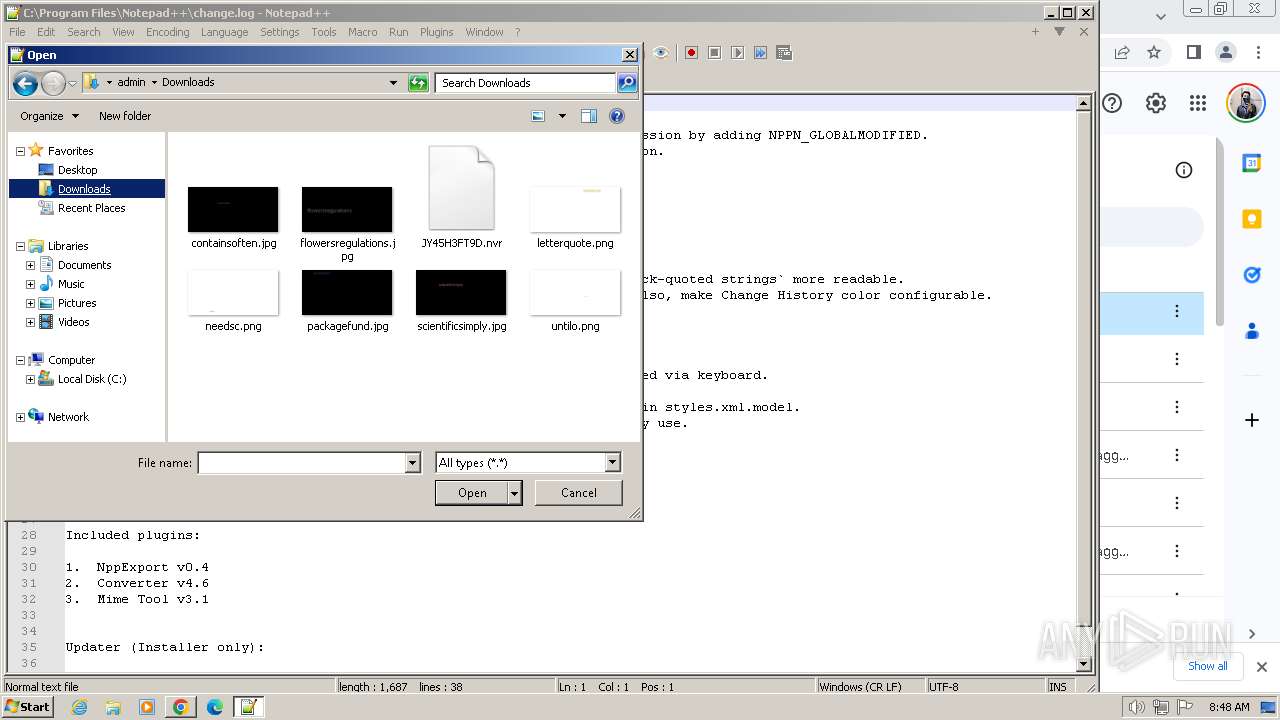Image resolution: width=1280 pixels, height=720 pixels.
Task: Click the monitoring eye icon in Notepad++
Action: click(660, 53)
